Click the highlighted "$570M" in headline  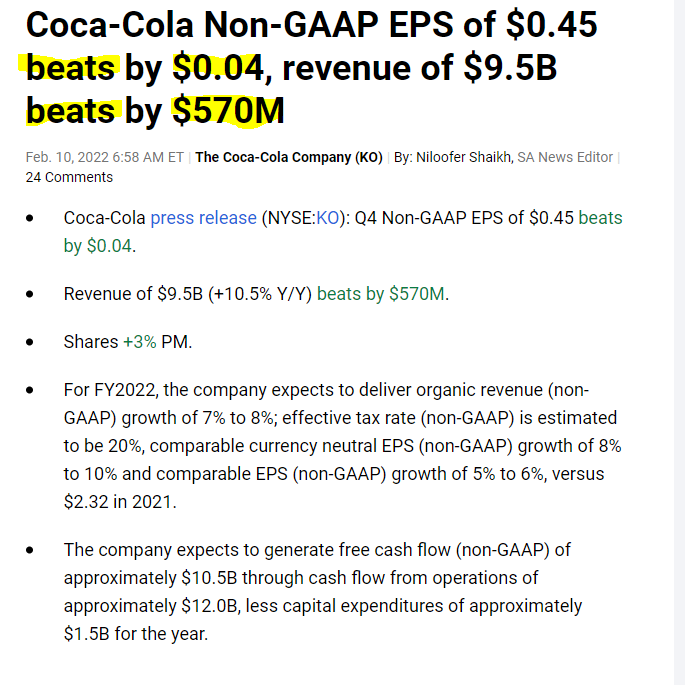[228, 111]
